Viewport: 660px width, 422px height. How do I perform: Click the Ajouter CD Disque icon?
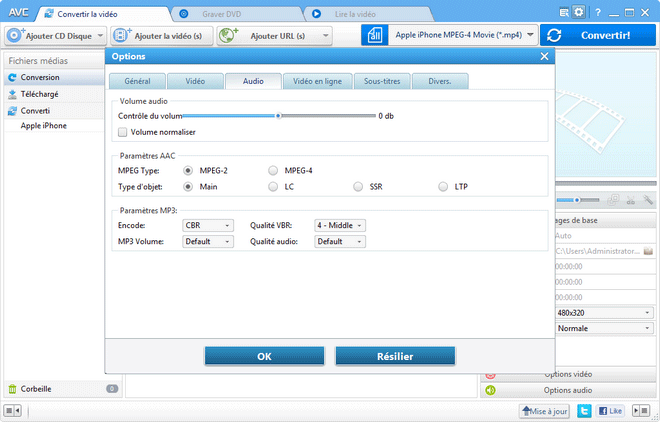[16, 35]
